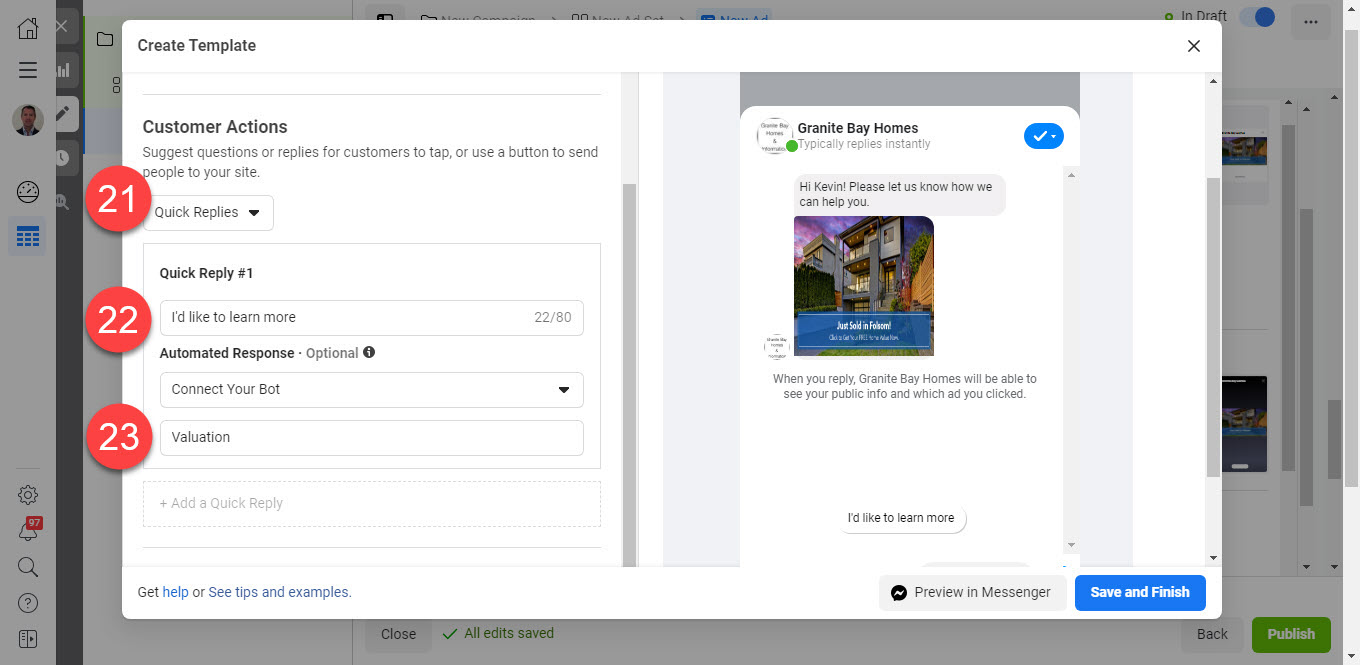Select the pencil edit tool in the sidebar
Screen dimensions: 1360x665
(x=63, y=114)
